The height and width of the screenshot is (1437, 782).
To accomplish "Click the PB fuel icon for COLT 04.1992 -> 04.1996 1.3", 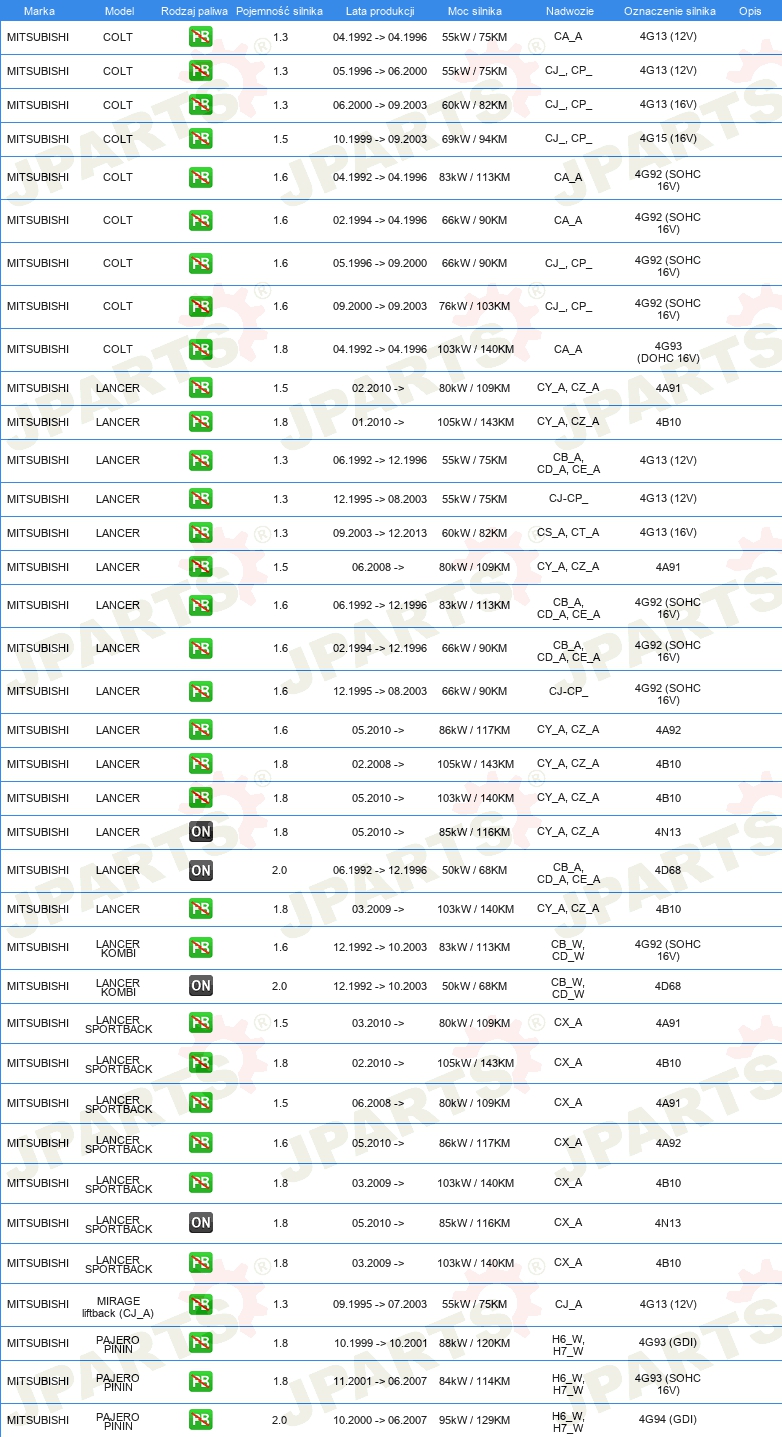I will tap(201, 37).
